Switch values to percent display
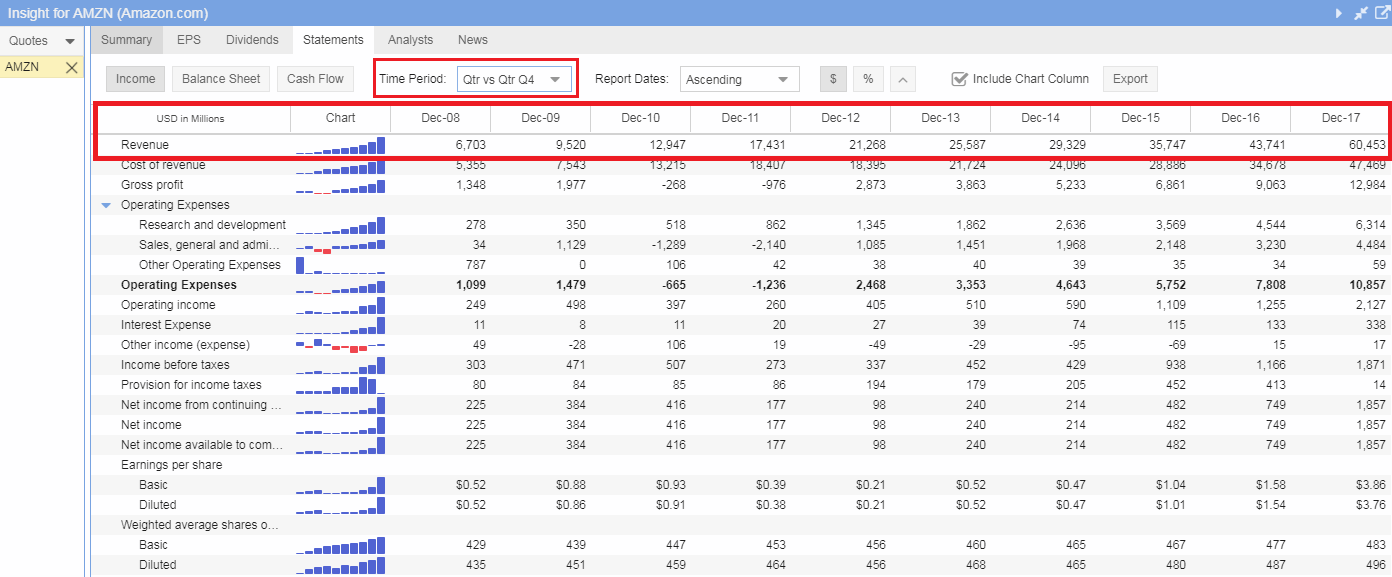This screenshot has width=1392, height=577. (867, 79)
